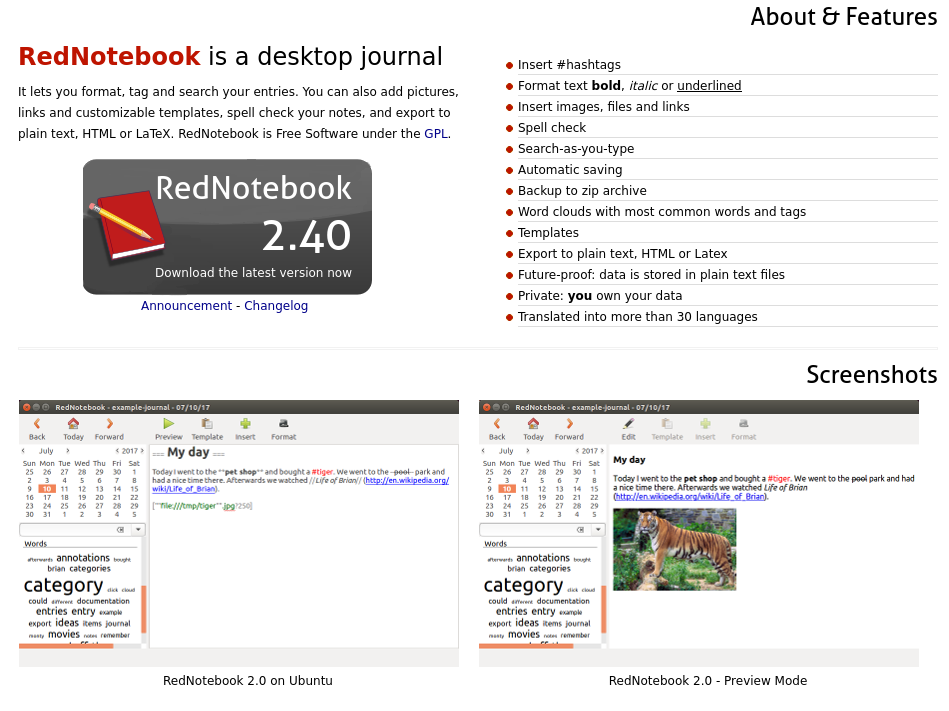This screenshot has height=711, width=949.
Task: Click the 'Screenshots' heading
Action: (872, 375)
